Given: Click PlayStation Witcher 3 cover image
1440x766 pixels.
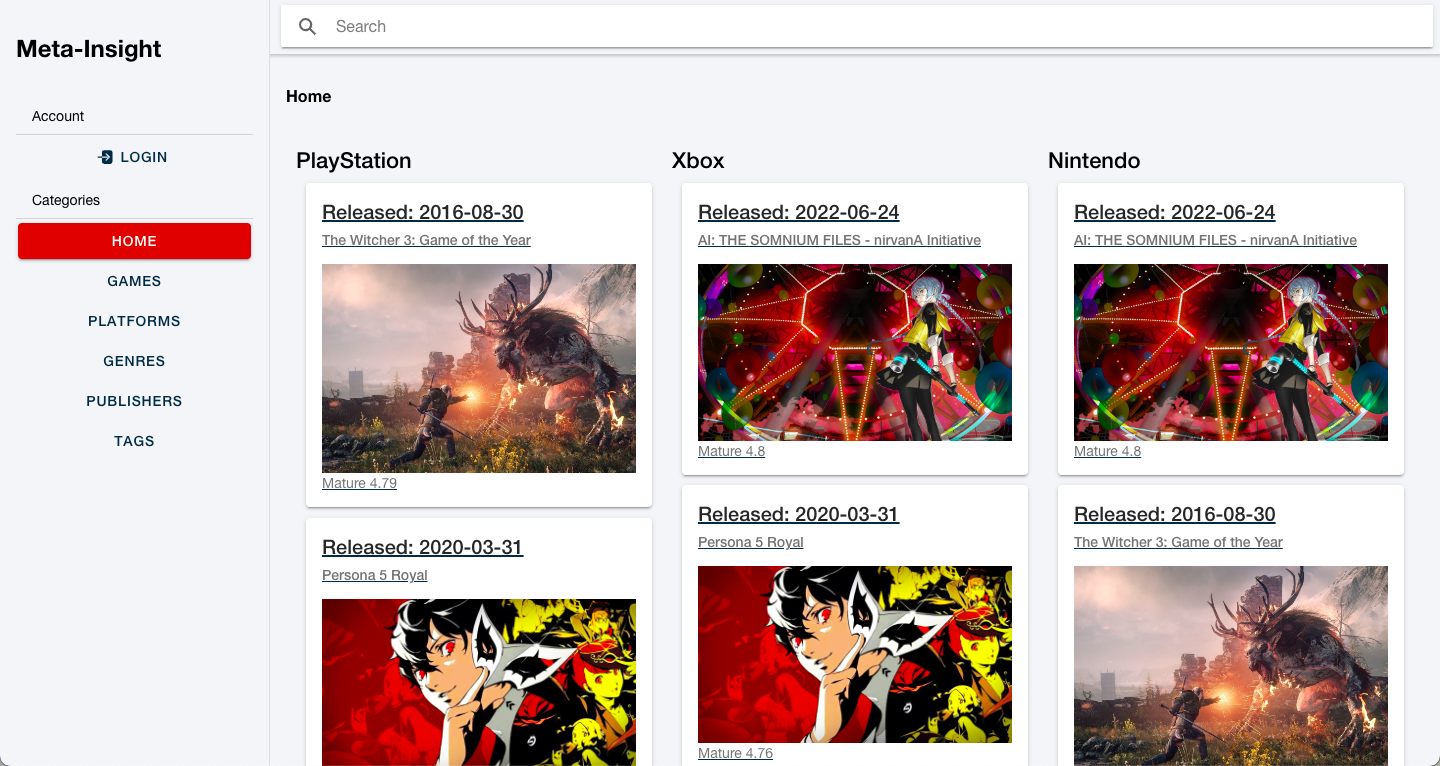Looking at the screenshot, I should pyautogui.click(x=479, y=368).
